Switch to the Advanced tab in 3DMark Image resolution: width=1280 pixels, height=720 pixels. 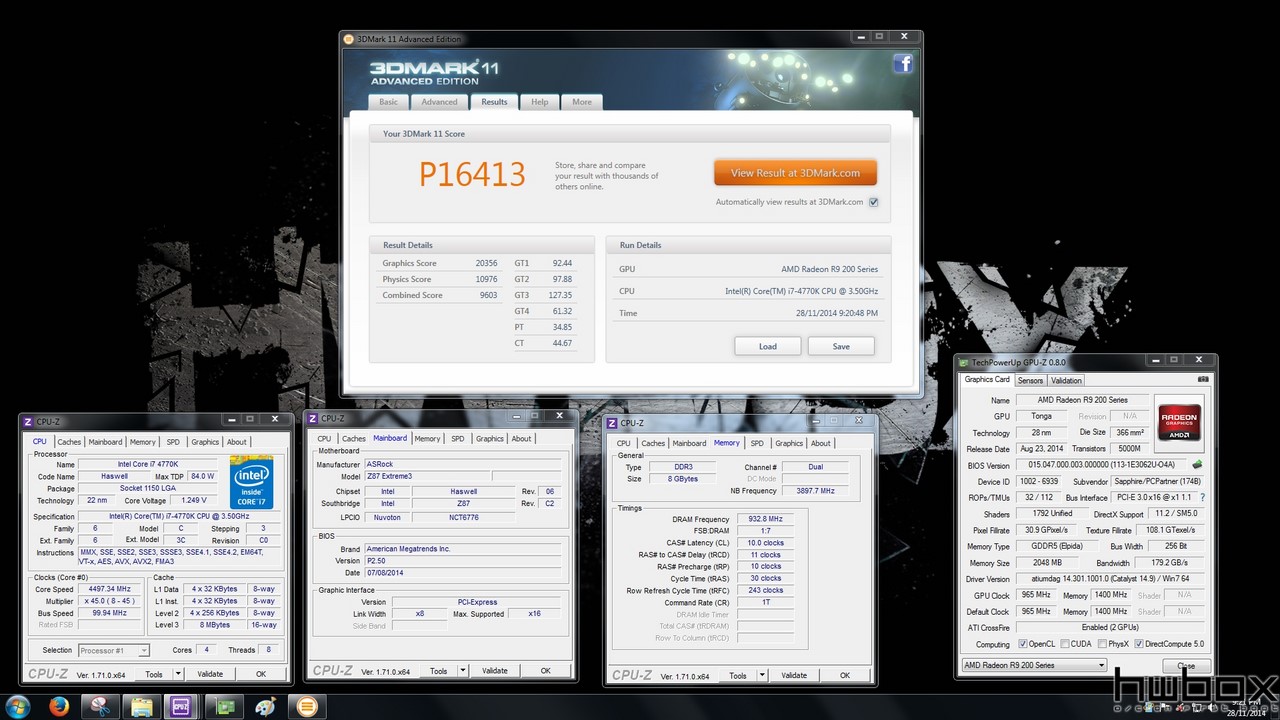coord(439,102)
